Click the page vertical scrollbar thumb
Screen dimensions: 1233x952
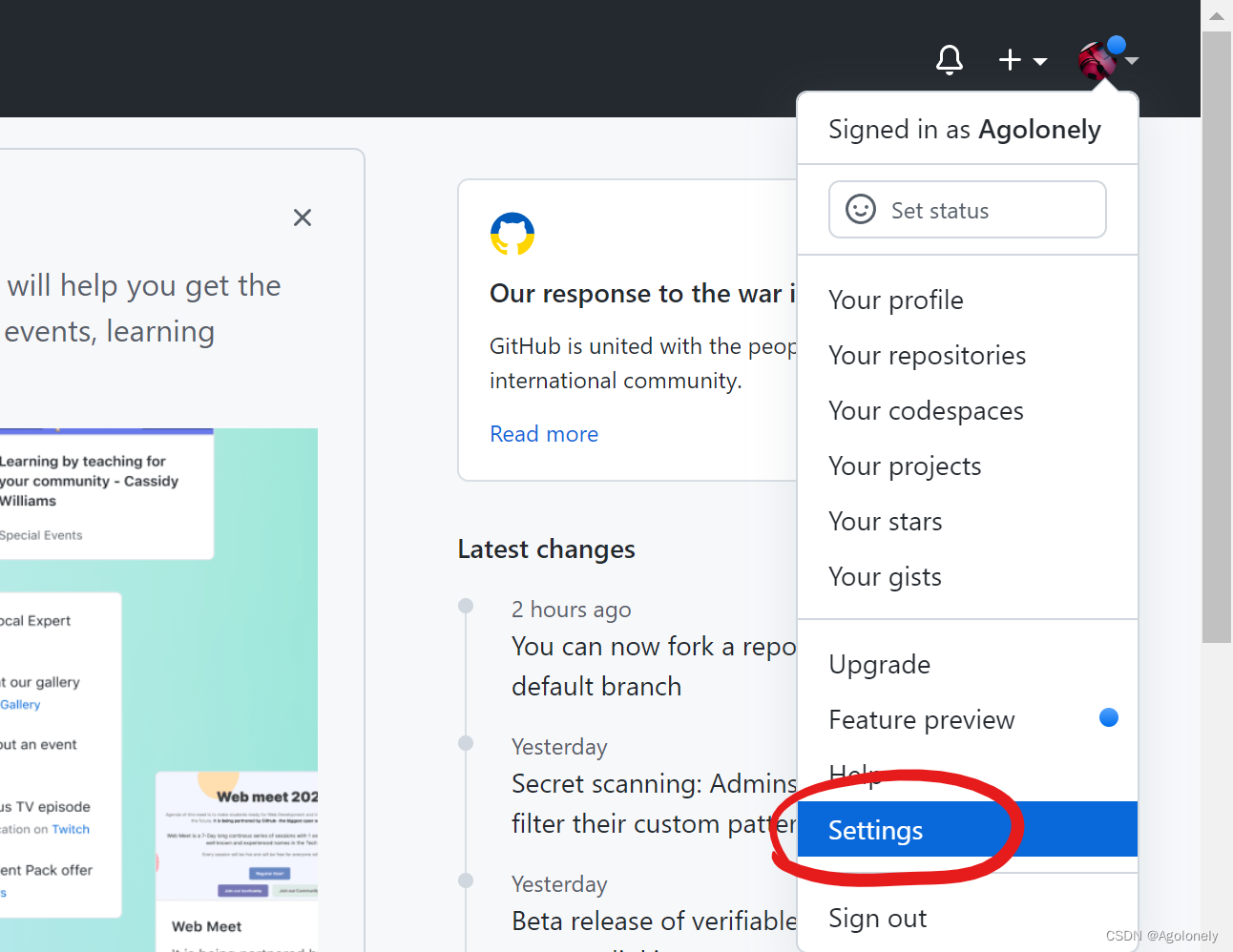[1217, 338]
